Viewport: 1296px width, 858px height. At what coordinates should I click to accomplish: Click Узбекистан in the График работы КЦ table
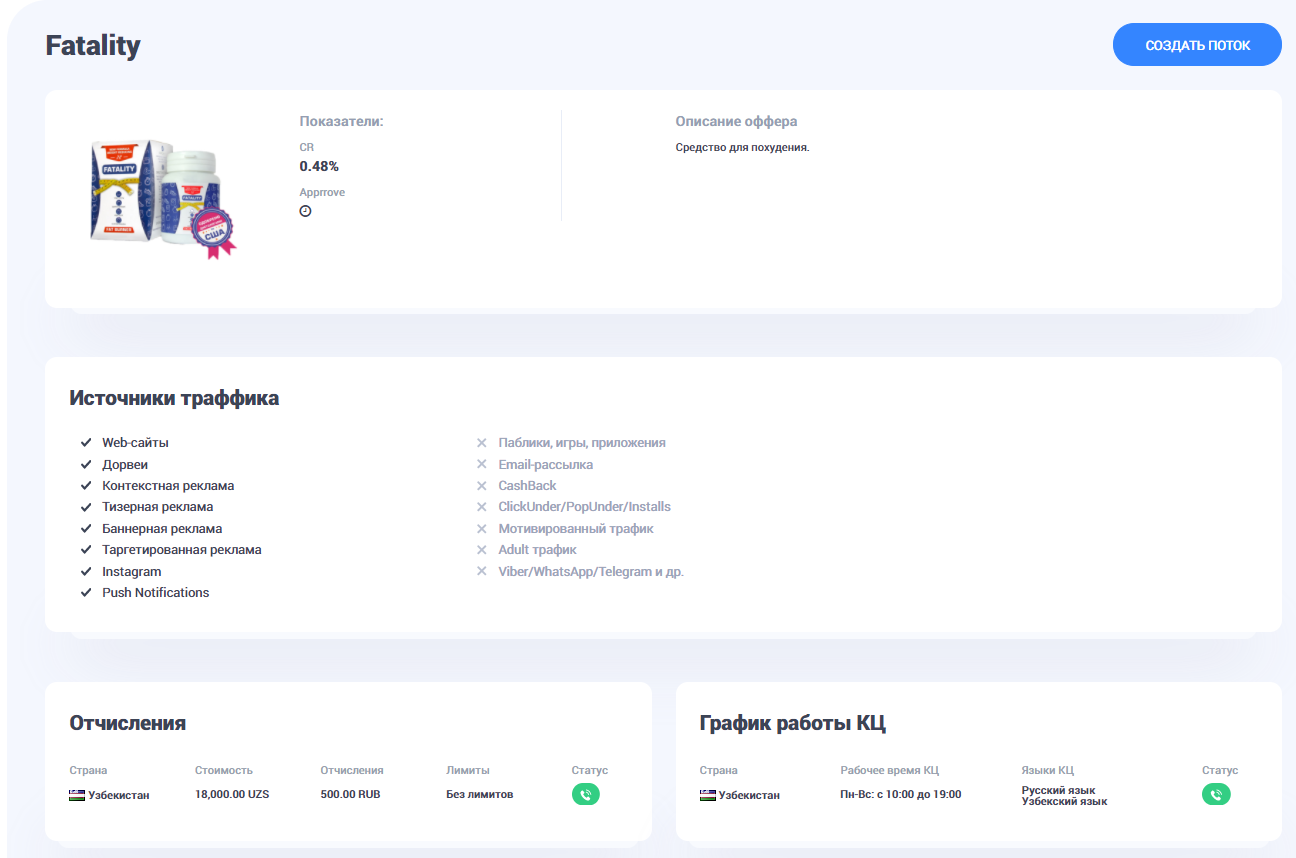750,796
